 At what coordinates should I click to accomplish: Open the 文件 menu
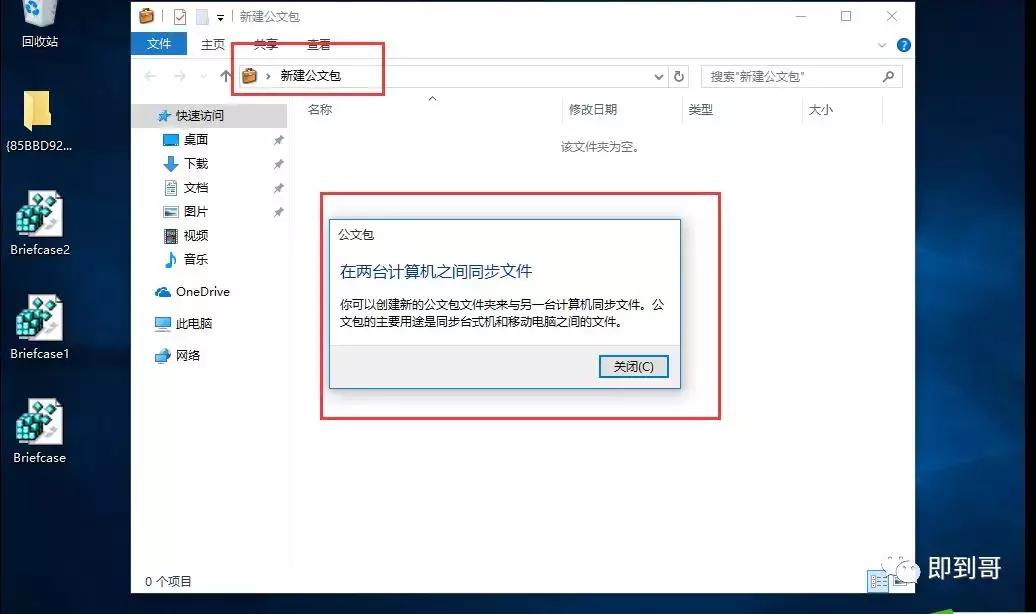click(x=158, y=44)
